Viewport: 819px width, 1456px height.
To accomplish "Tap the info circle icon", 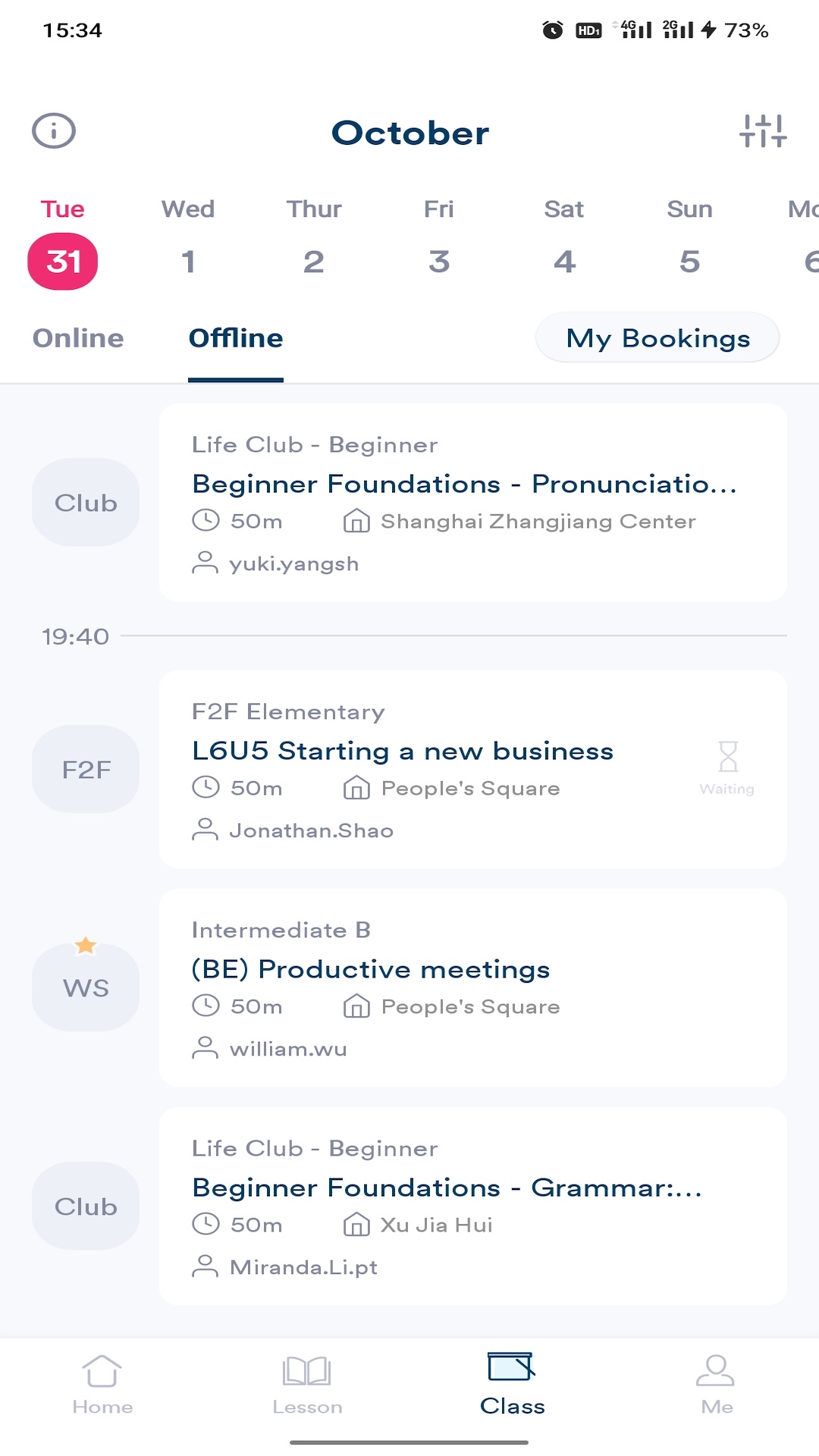I will pos(54,131).
